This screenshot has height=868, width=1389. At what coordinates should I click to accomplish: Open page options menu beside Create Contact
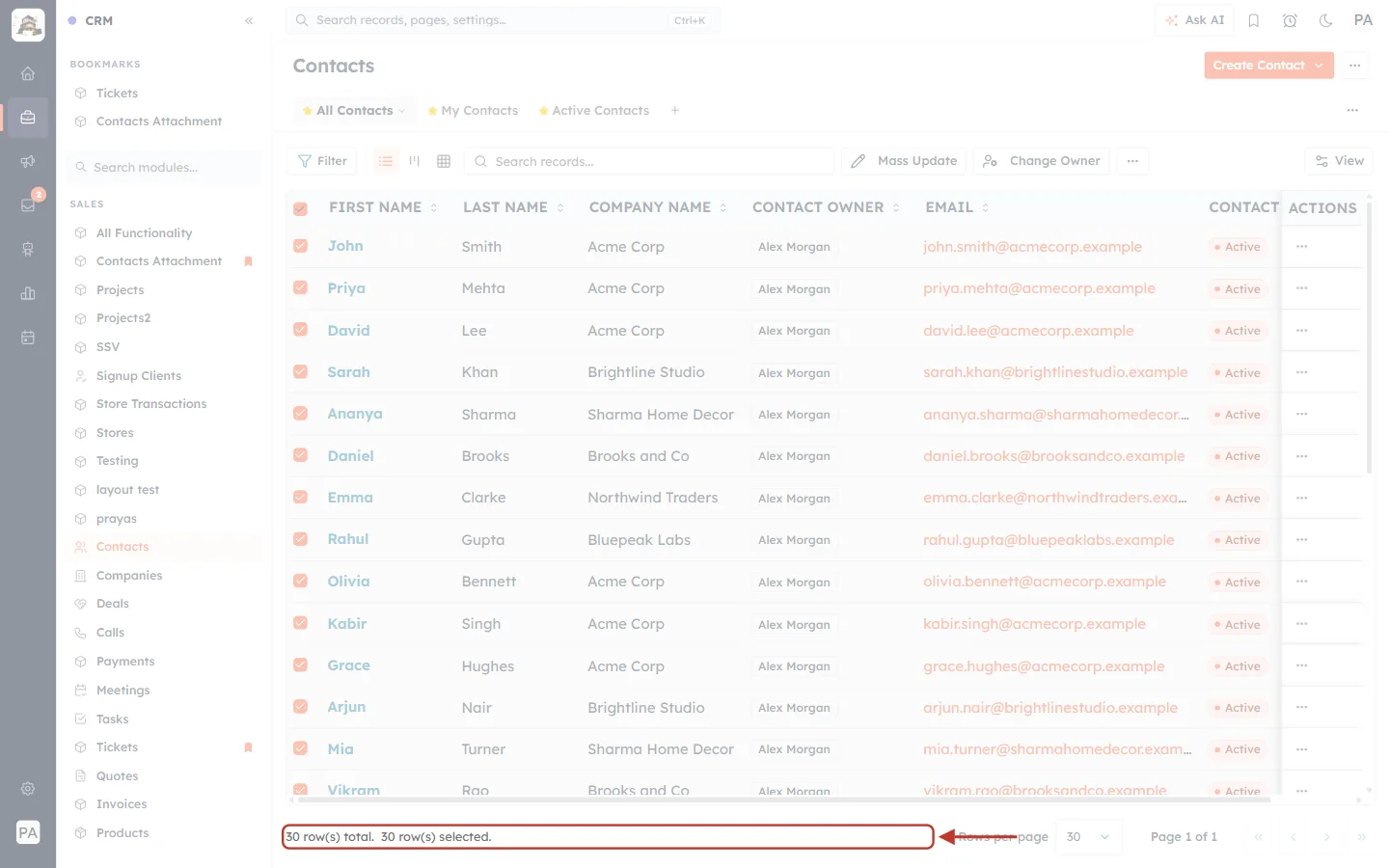1355,66
